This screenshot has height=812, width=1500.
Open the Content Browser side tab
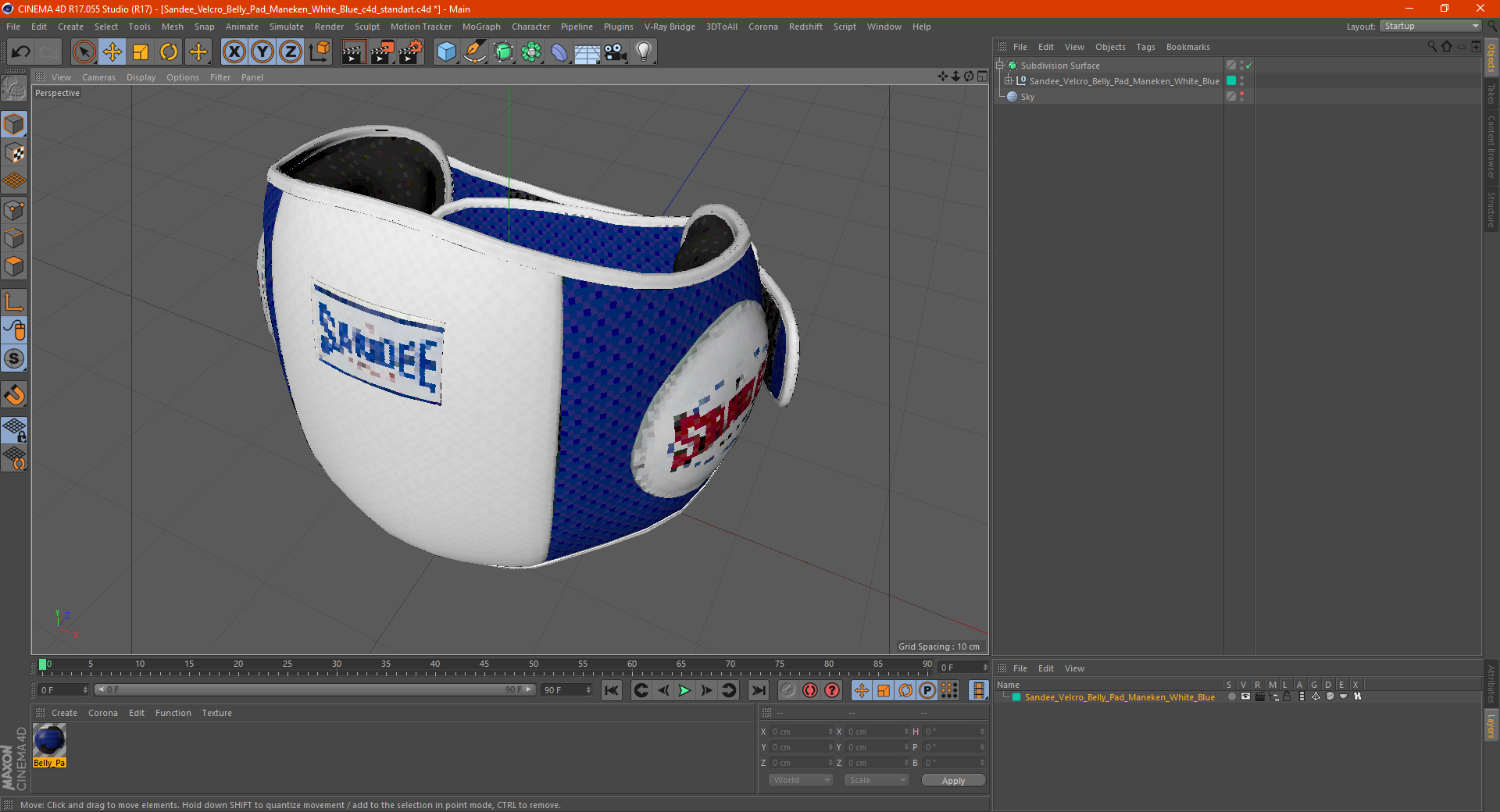click(1491, 147)
